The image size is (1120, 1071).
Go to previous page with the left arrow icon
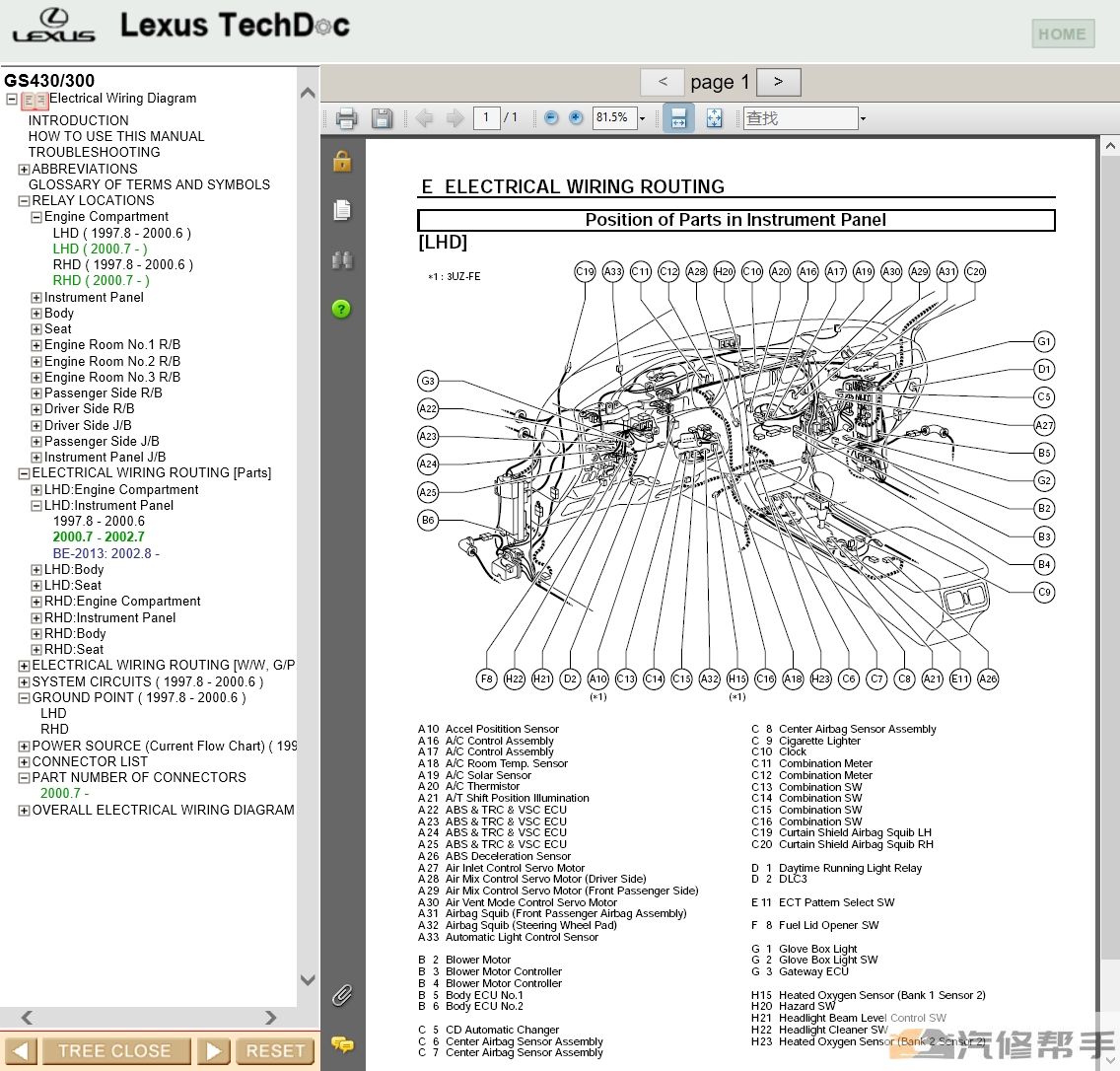(x=424, y=118)
